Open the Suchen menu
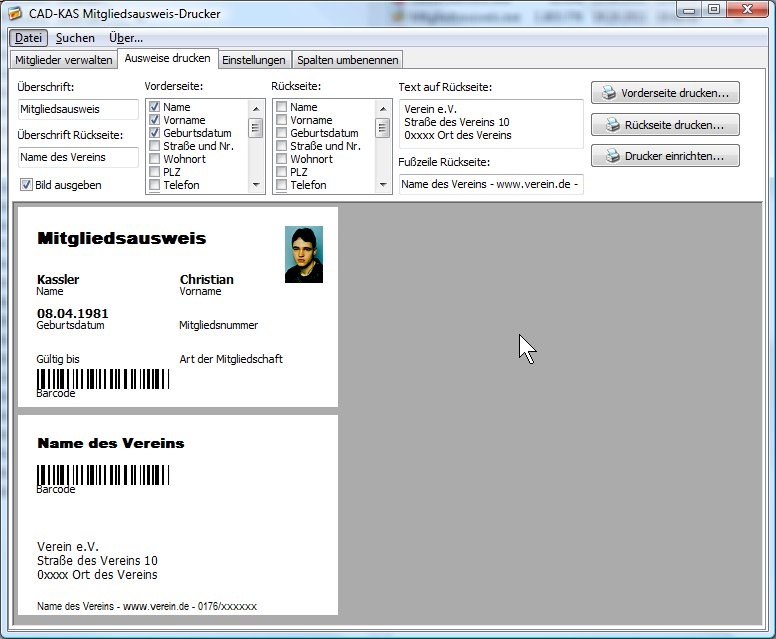The width and height of the screenshot is (776, 639). coord(75,38)
